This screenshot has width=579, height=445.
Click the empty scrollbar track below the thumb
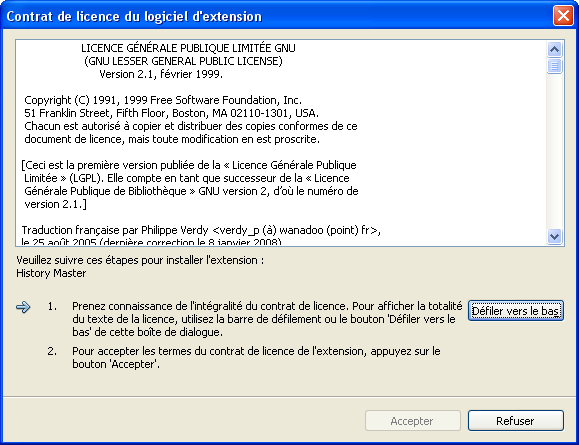click(x=554, y=151)
